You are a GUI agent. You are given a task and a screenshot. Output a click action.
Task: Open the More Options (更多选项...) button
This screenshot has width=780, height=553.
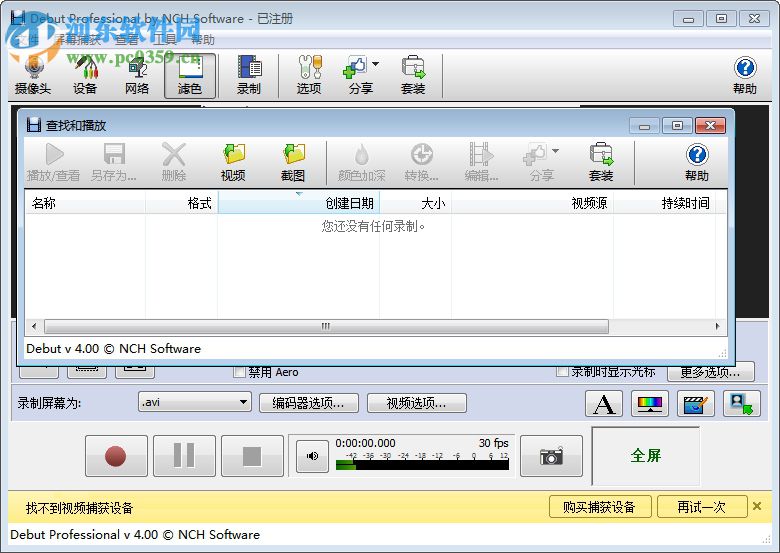pyautogui.click(x=711, y=371)
